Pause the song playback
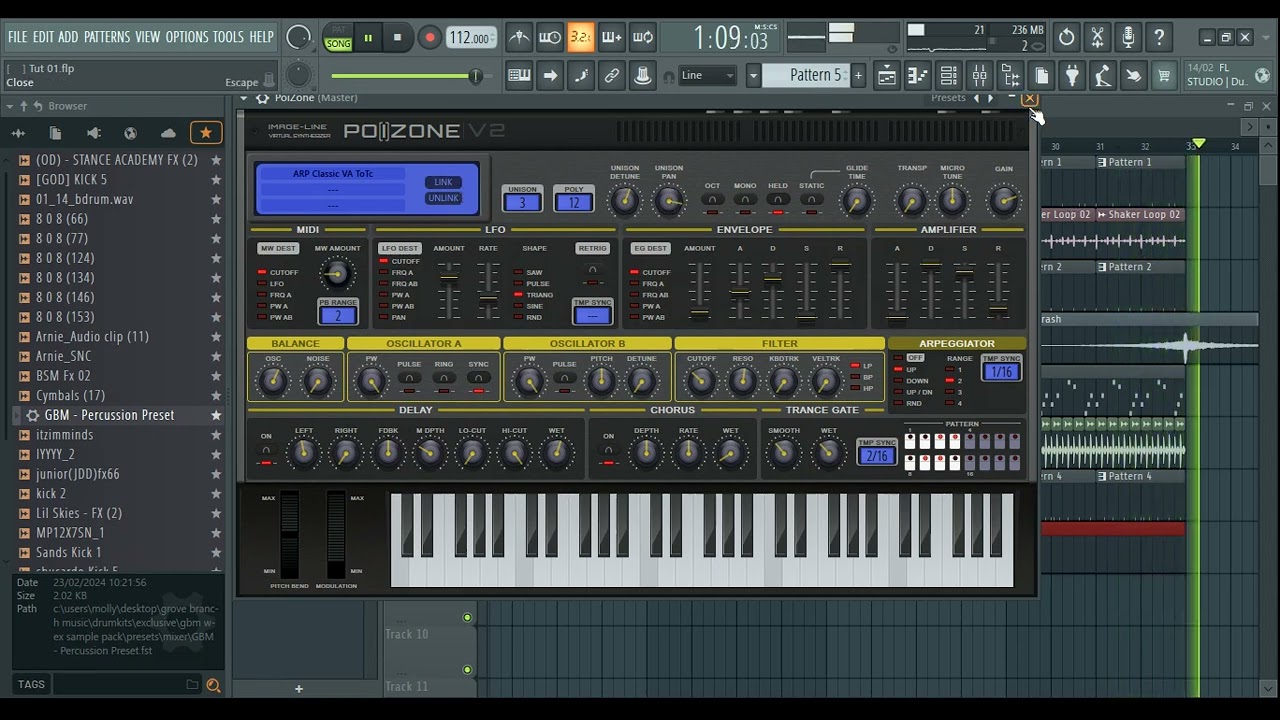 (367, 38)
